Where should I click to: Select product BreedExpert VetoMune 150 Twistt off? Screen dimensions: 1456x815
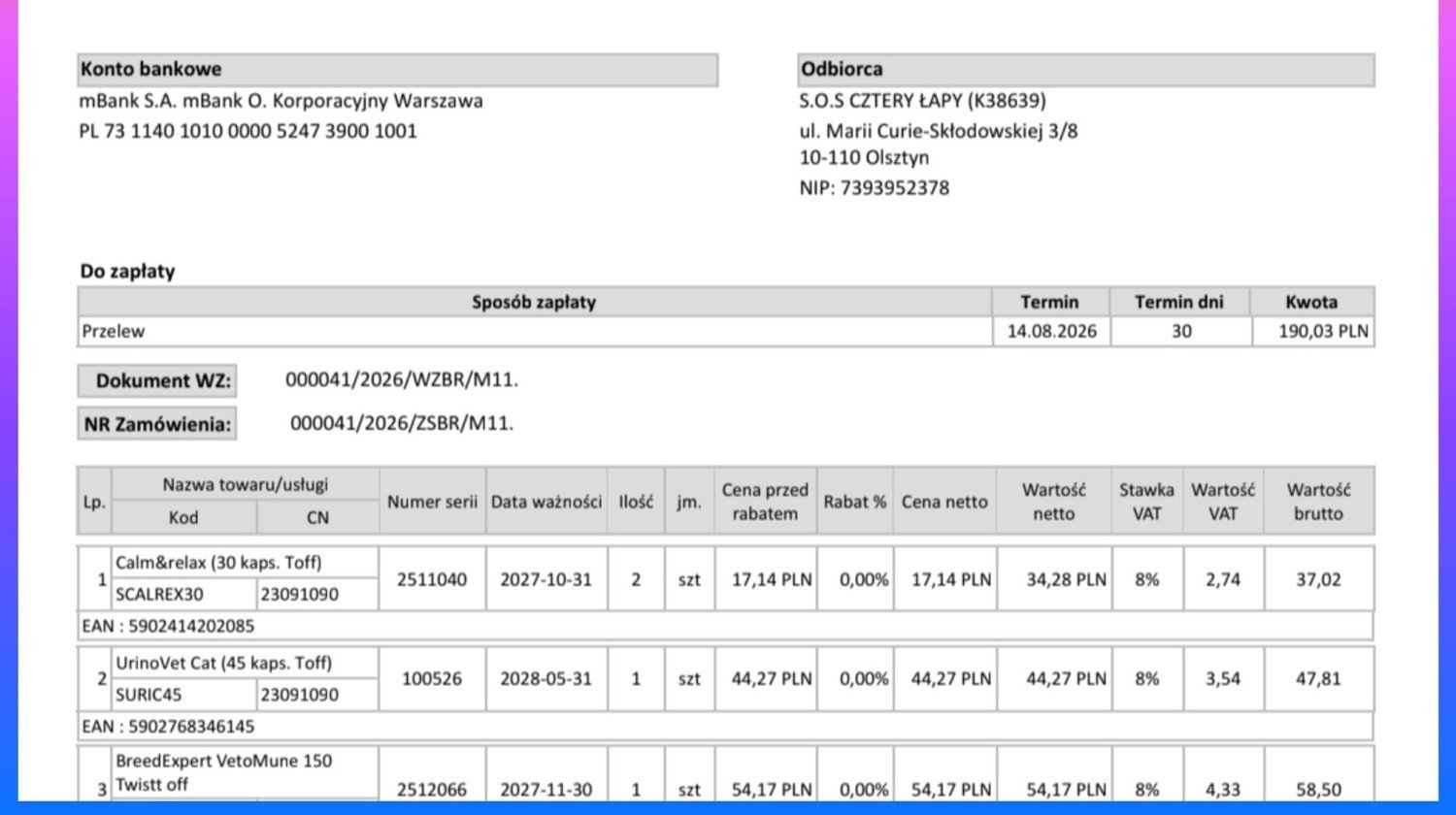point(223,772)
